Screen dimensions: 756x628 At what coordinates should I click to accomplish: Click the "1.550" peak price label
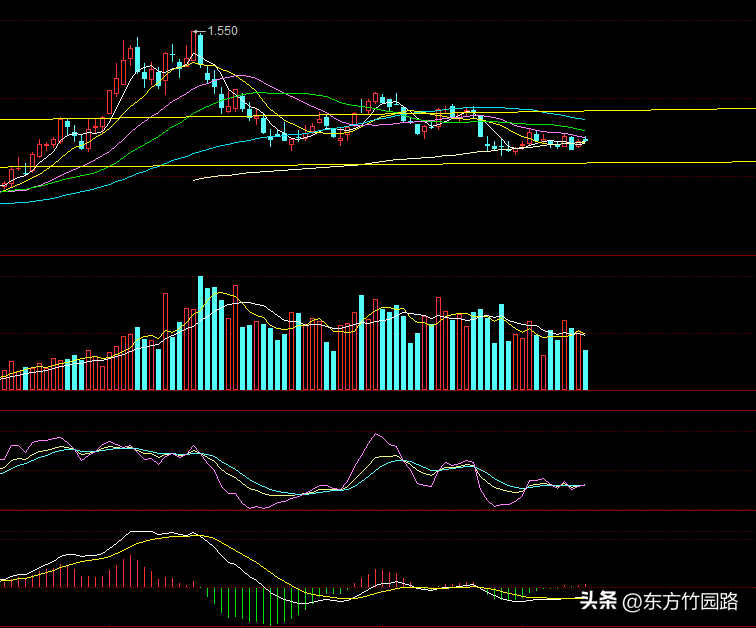point(222,31)
